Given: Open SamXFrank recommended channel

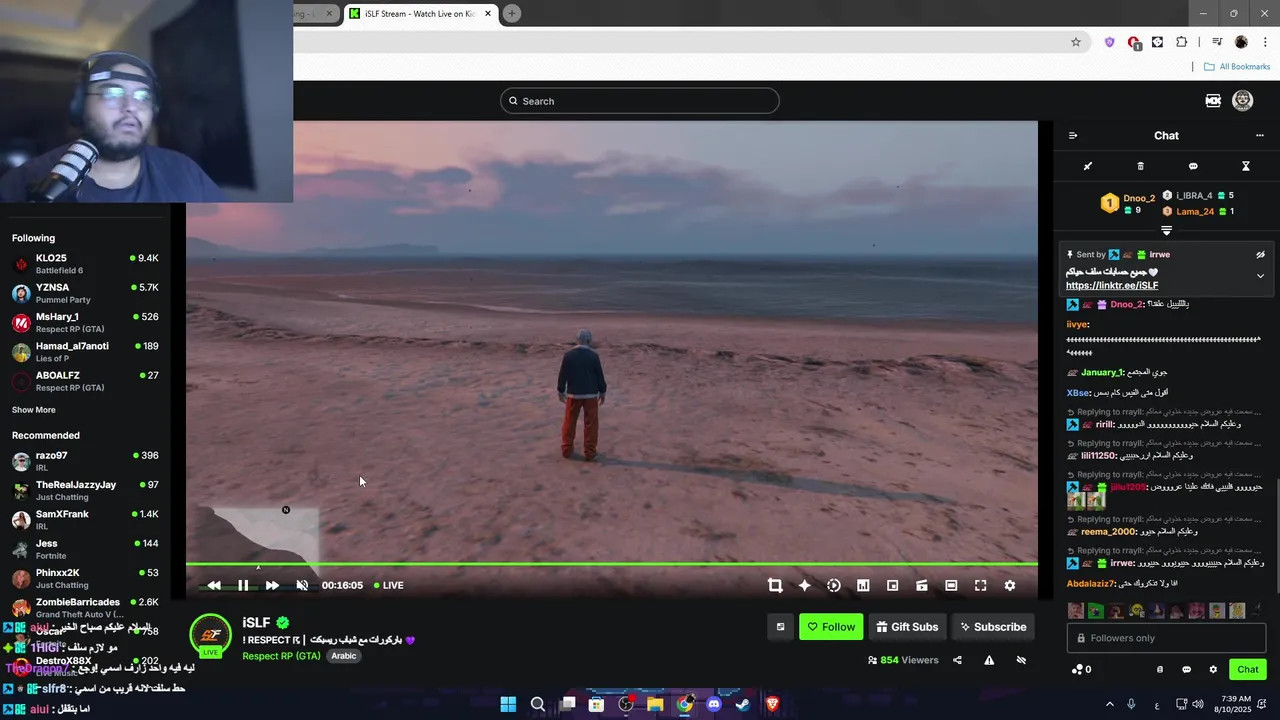Looking at the screenshot, I should (85, 520).
